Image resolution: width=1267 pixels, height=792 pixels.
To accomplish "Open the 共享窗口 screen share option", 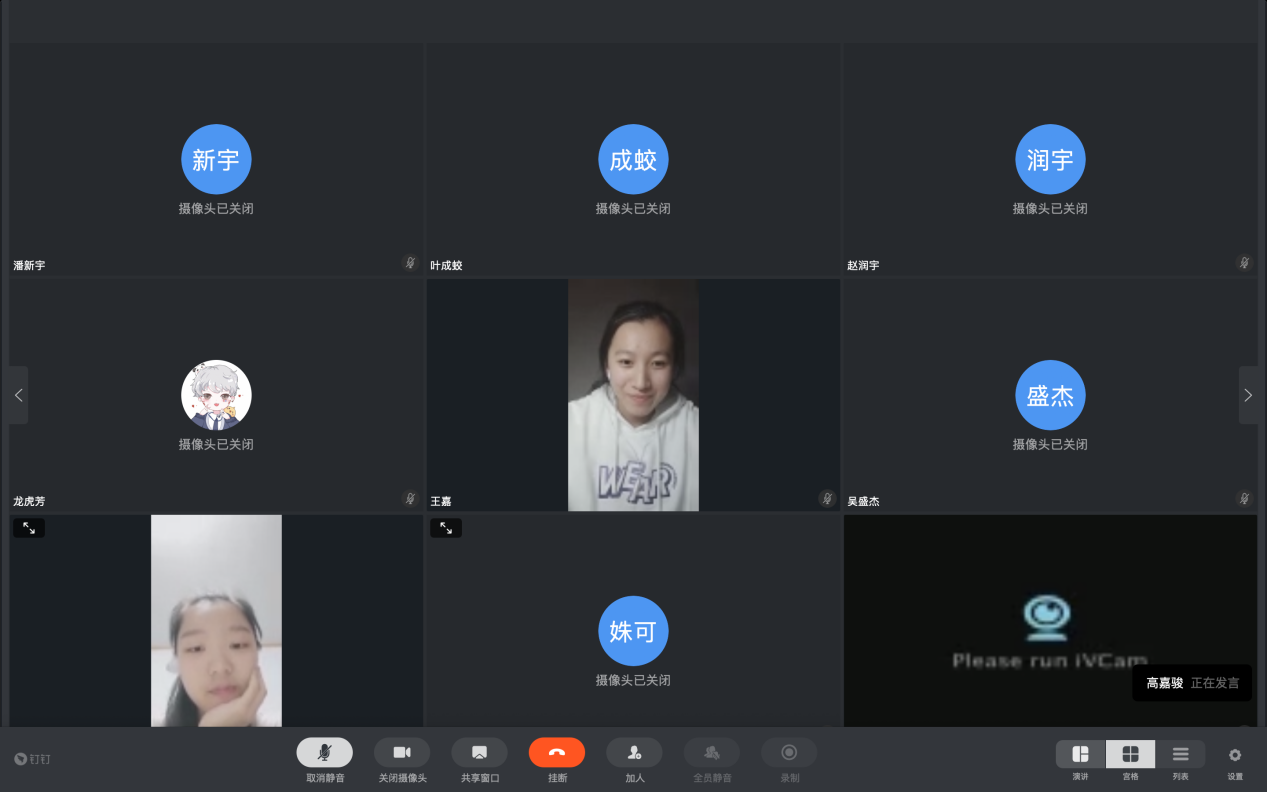I will point(479,753).
